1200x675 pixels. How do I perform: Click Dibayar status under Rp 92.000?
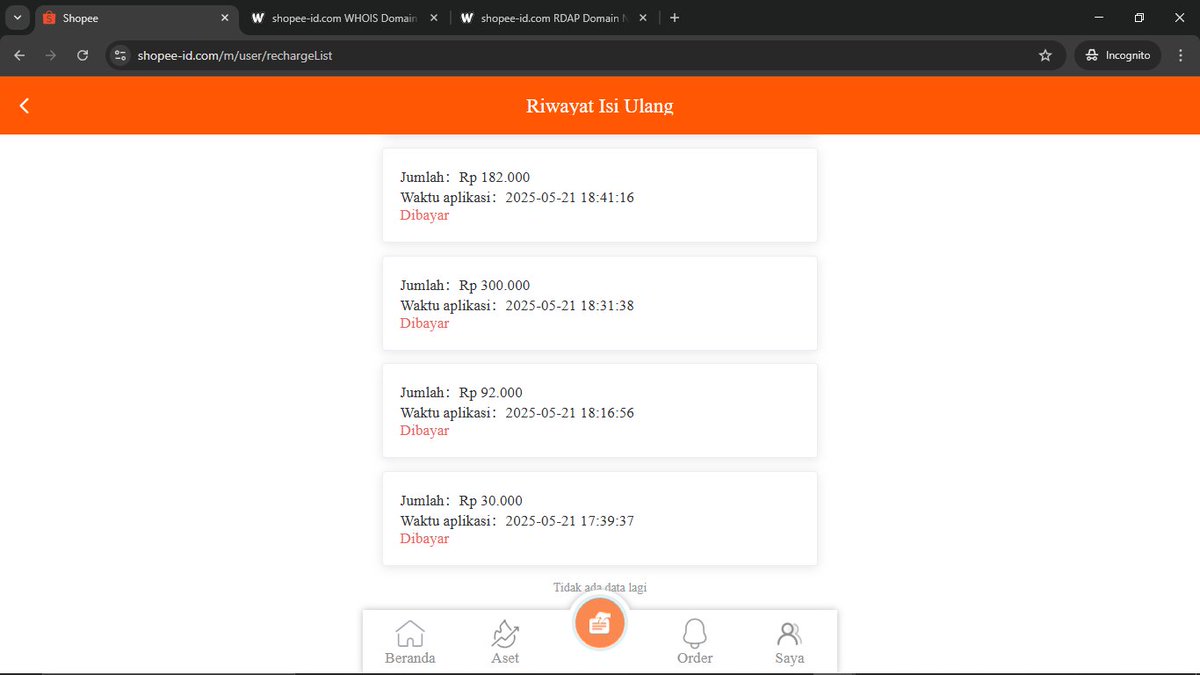point(425,430)
